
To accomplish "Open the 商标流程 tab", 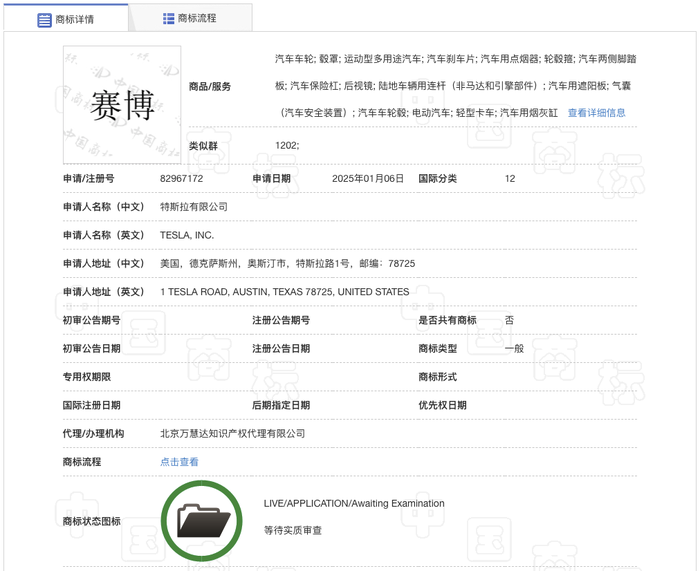I will 190,18.
